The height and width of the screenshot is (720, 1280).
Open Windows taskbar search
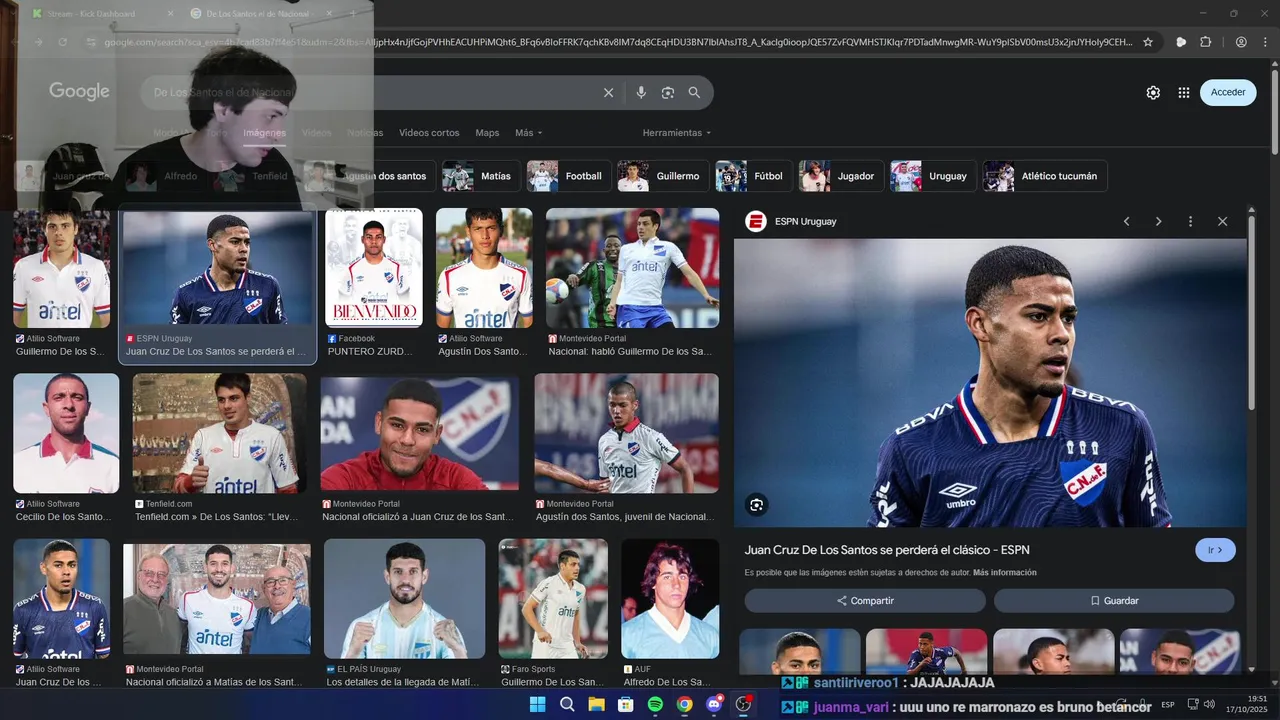[x=567, y=704]
